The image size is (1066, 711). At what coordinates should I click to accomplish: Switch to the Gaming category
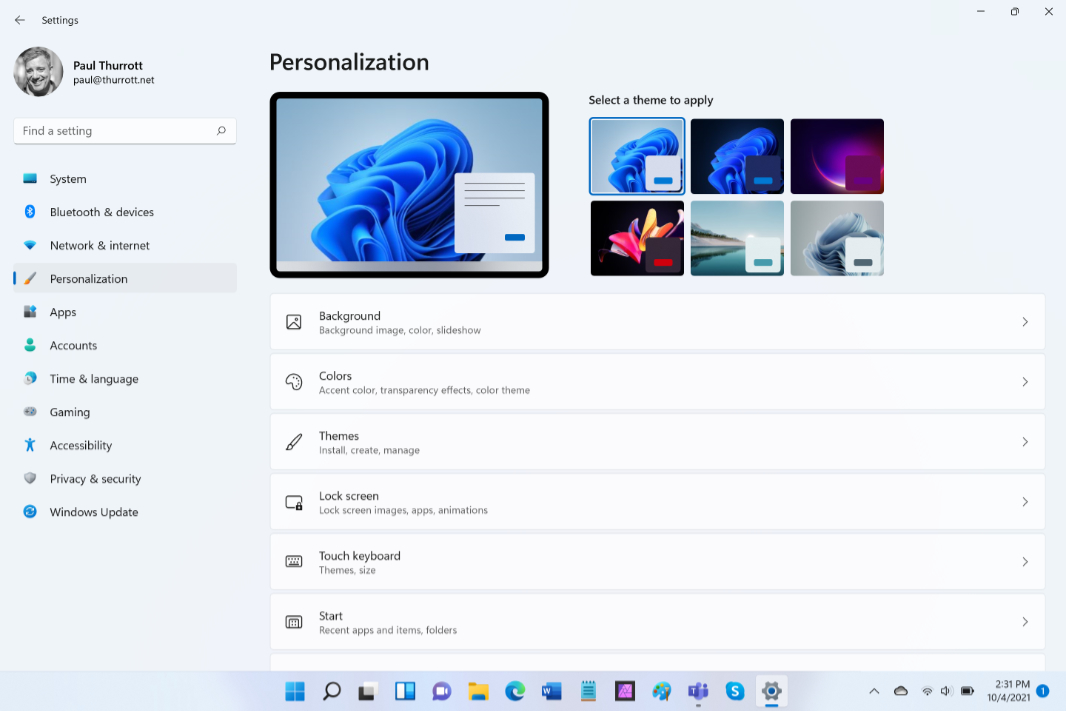click(x=69, y=412)
